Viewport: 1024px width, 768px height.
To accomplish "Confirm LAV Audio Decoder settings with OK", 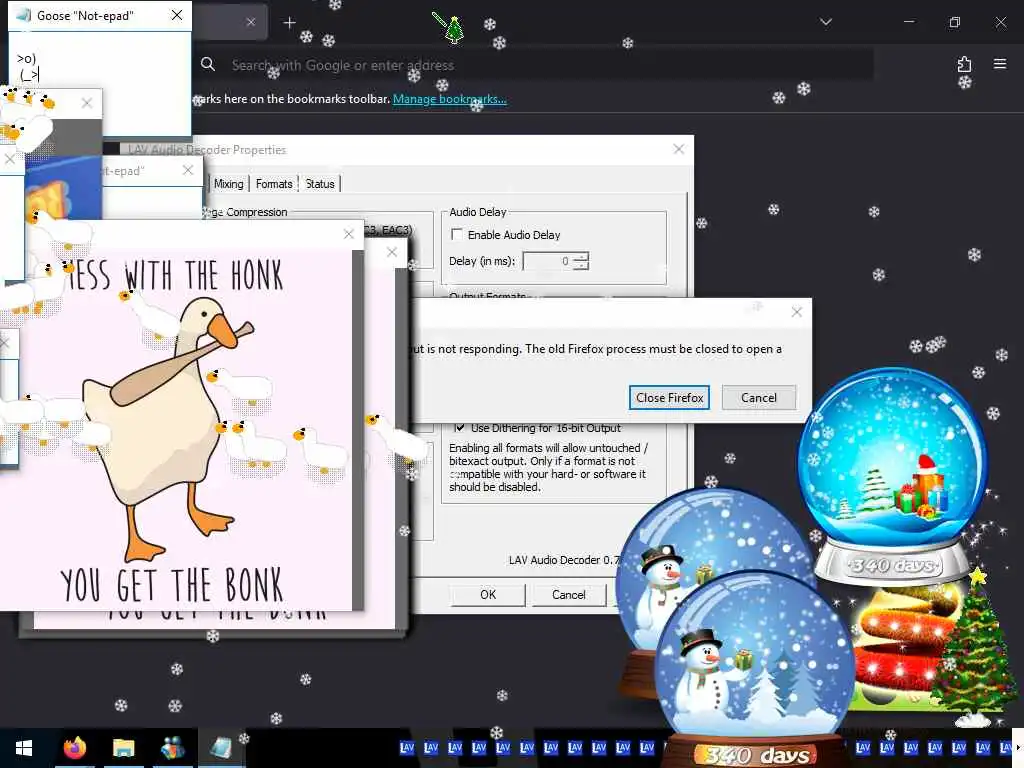I will pos(488,595).
